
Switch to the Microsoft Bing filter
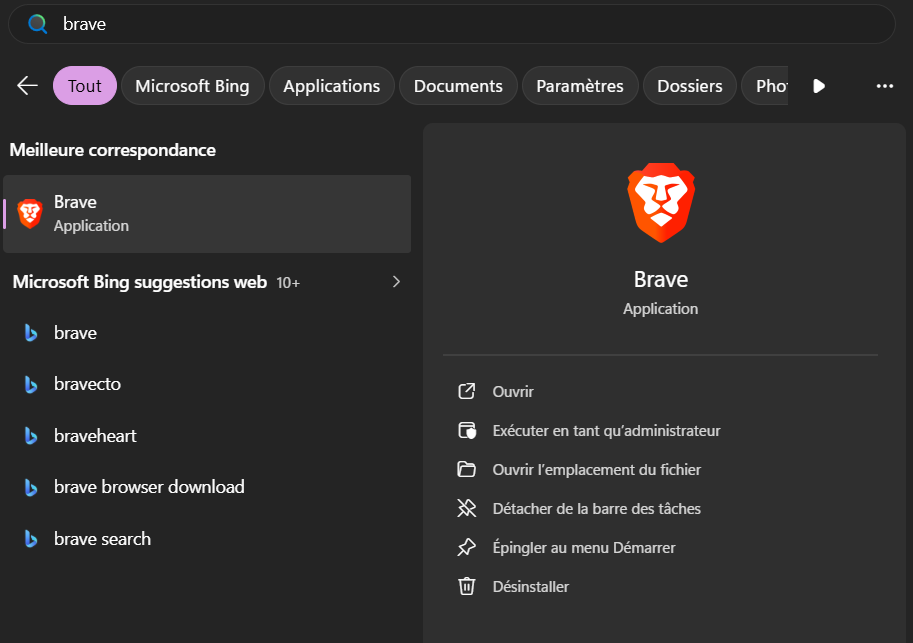pyautogui.click(x=192, y=86)
